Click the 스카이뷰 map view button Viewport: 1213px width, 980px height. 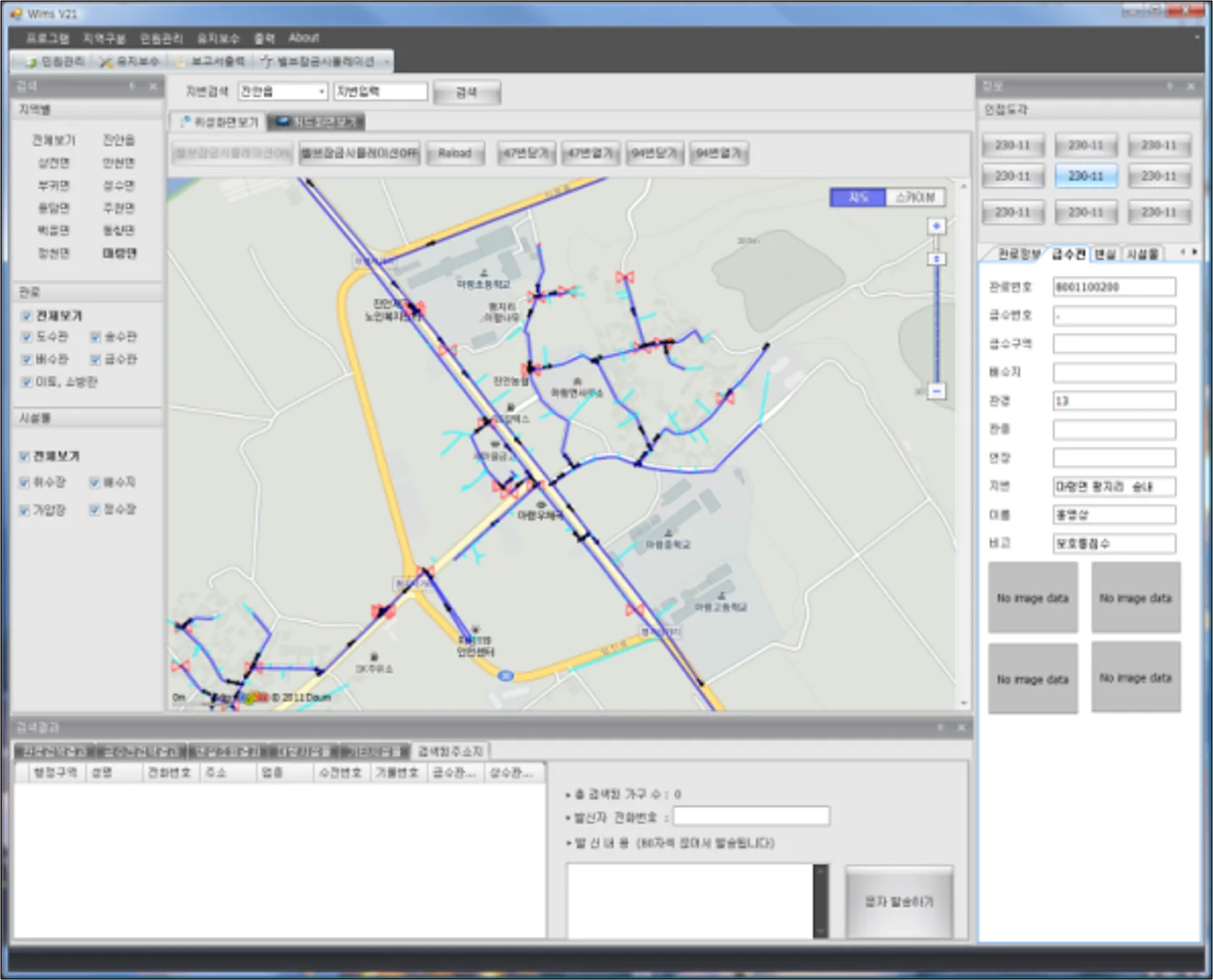pyautogui.click(x=915, y=197)
